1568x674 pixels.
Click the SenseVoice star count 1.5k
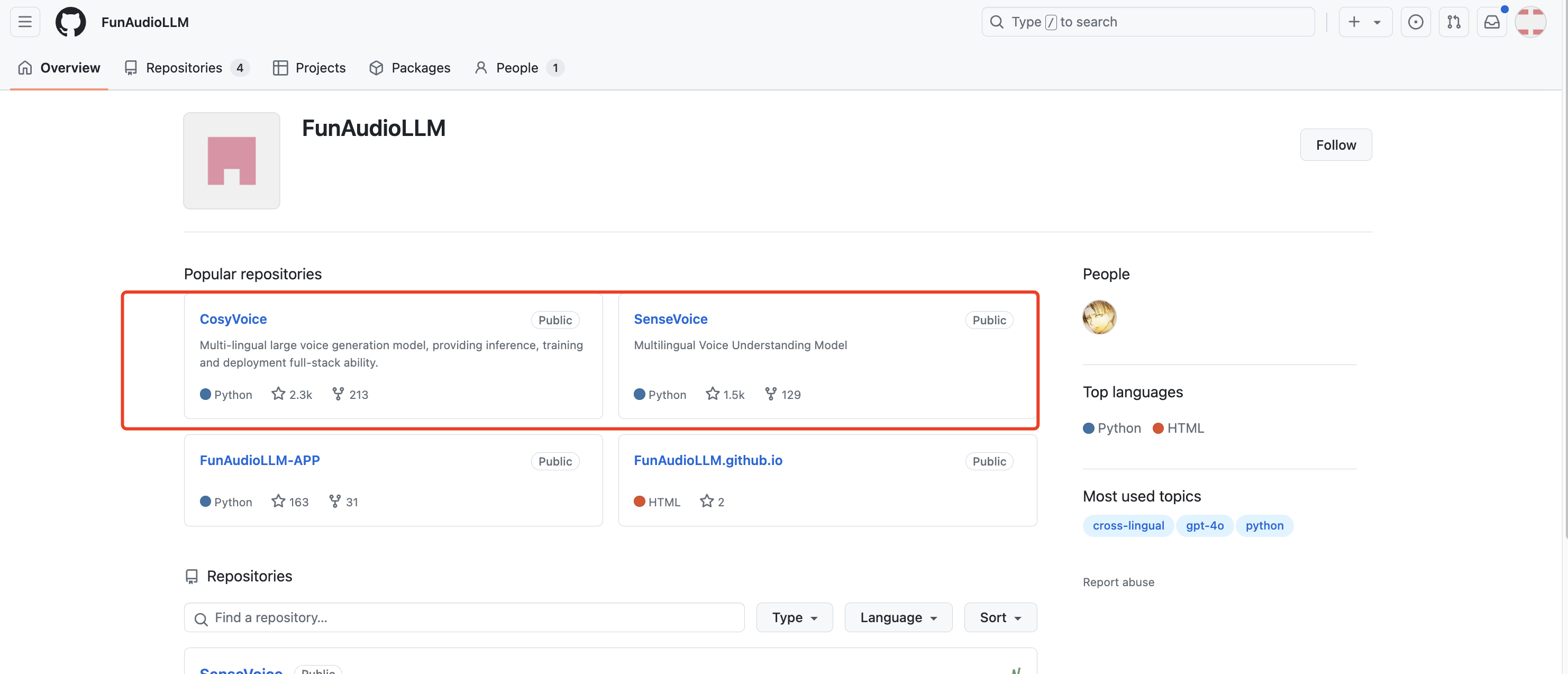point(725,394)
